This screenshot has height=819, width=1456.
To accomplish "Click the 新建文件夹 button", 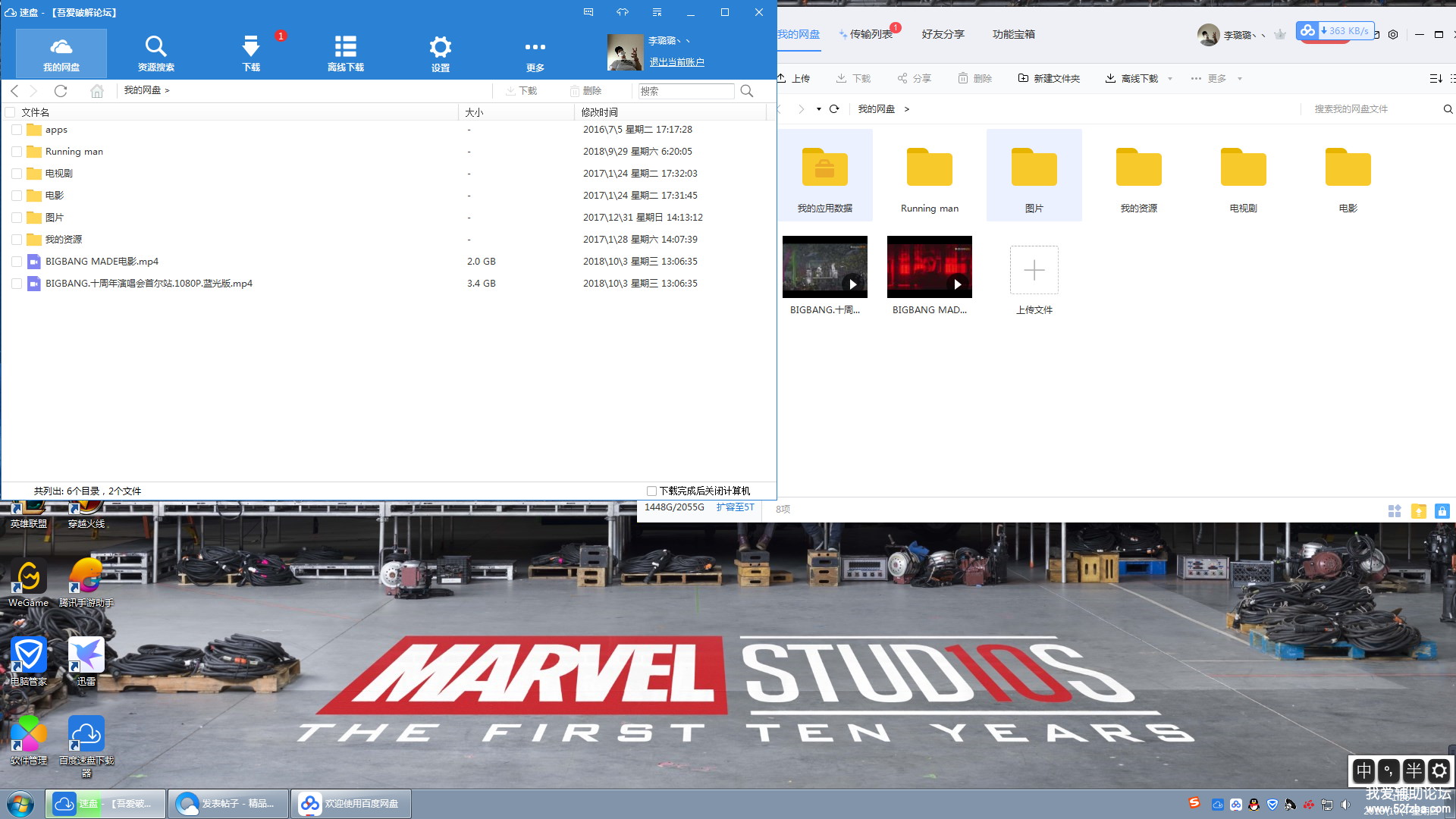I will point(1049,78).
